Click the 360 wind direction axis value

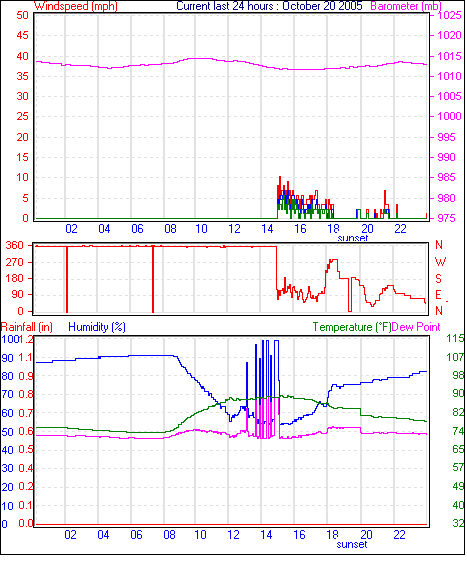[x=15, y=246]
